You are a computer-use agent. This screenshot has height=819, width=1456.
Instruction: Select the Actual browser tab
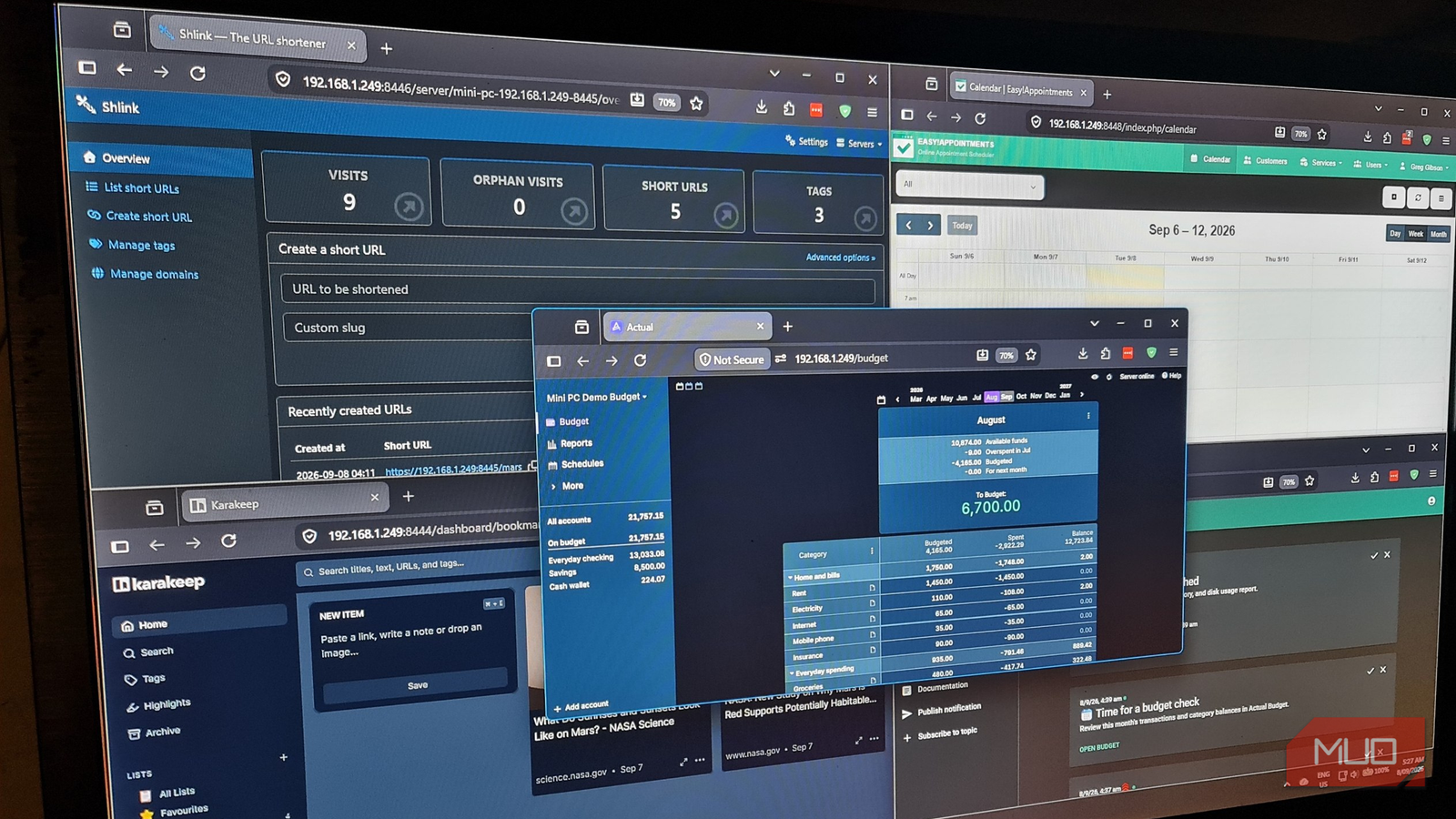pyautogui.click(x=687, y=327)
